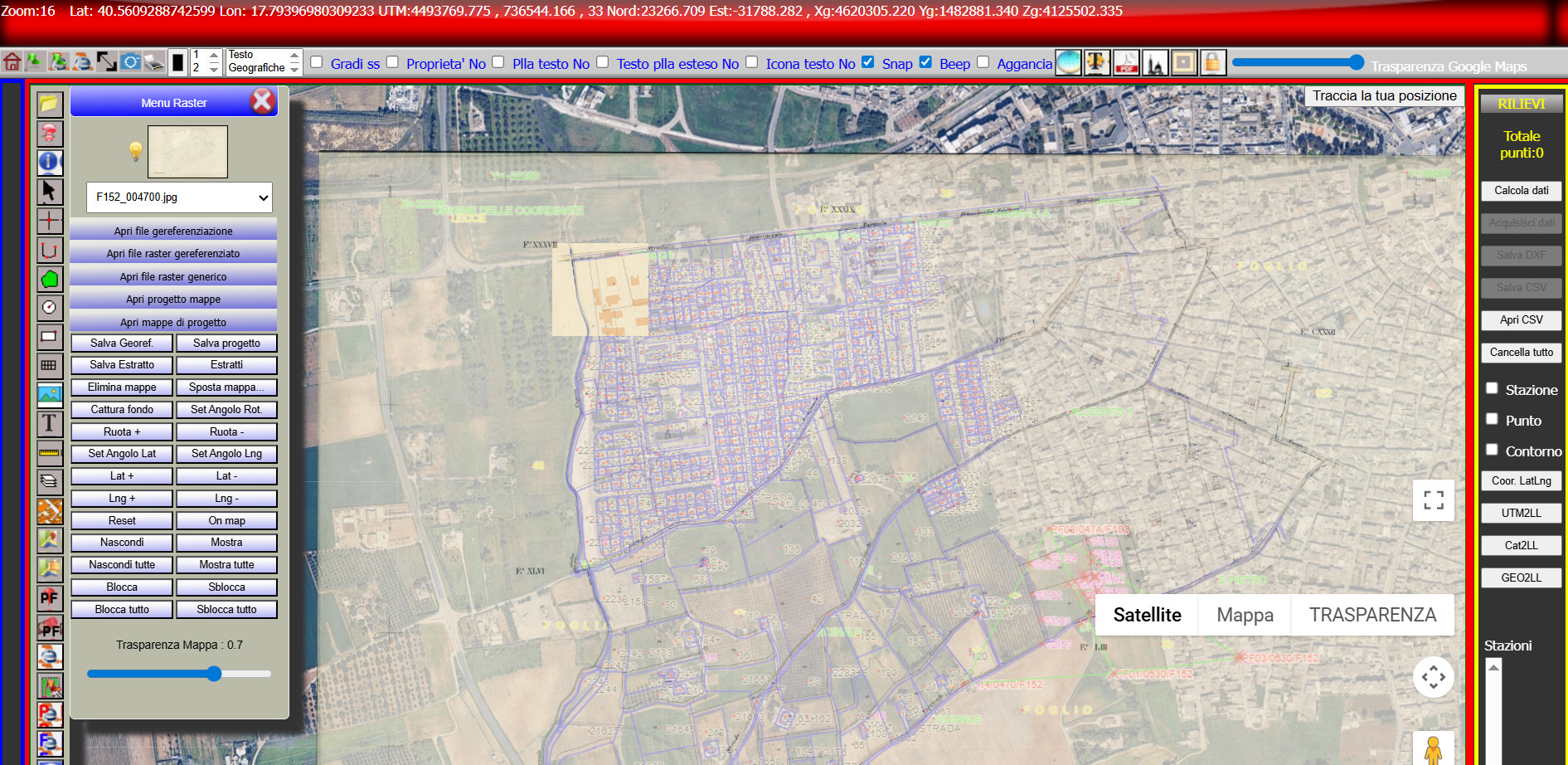Click Apri progetto mappe
The width and height of the screenshot is (1568, 765).
click(173, 299)
